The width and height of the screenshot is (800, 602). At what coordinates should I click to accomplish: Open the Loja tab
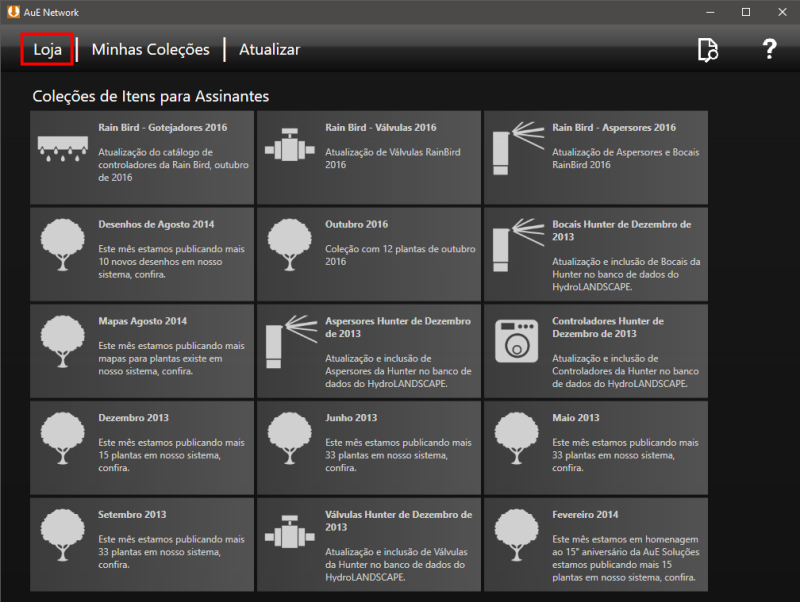pos(47,49)
